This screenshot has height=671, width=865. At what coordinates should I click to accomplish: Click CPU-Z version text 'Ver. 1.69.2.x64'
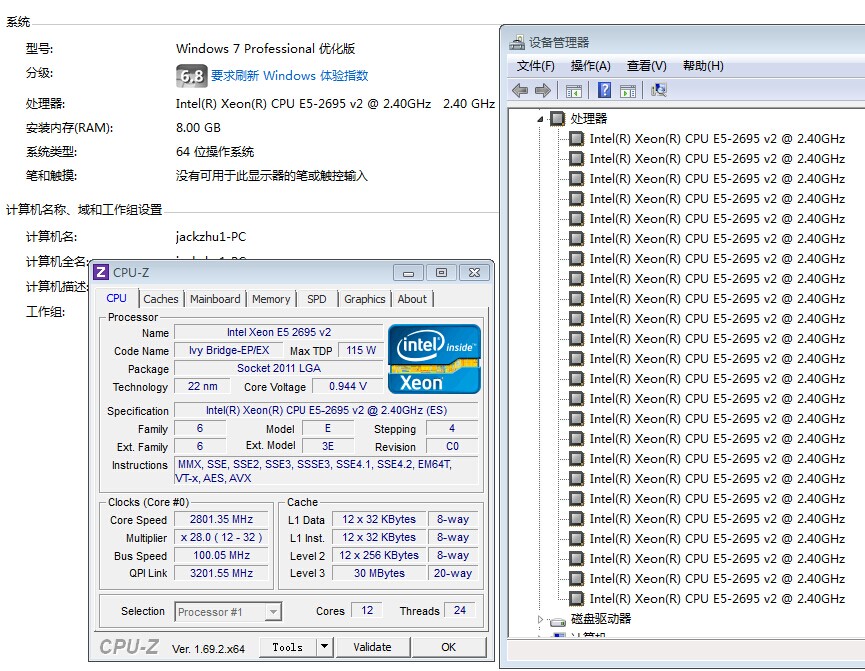click(208, 649)
